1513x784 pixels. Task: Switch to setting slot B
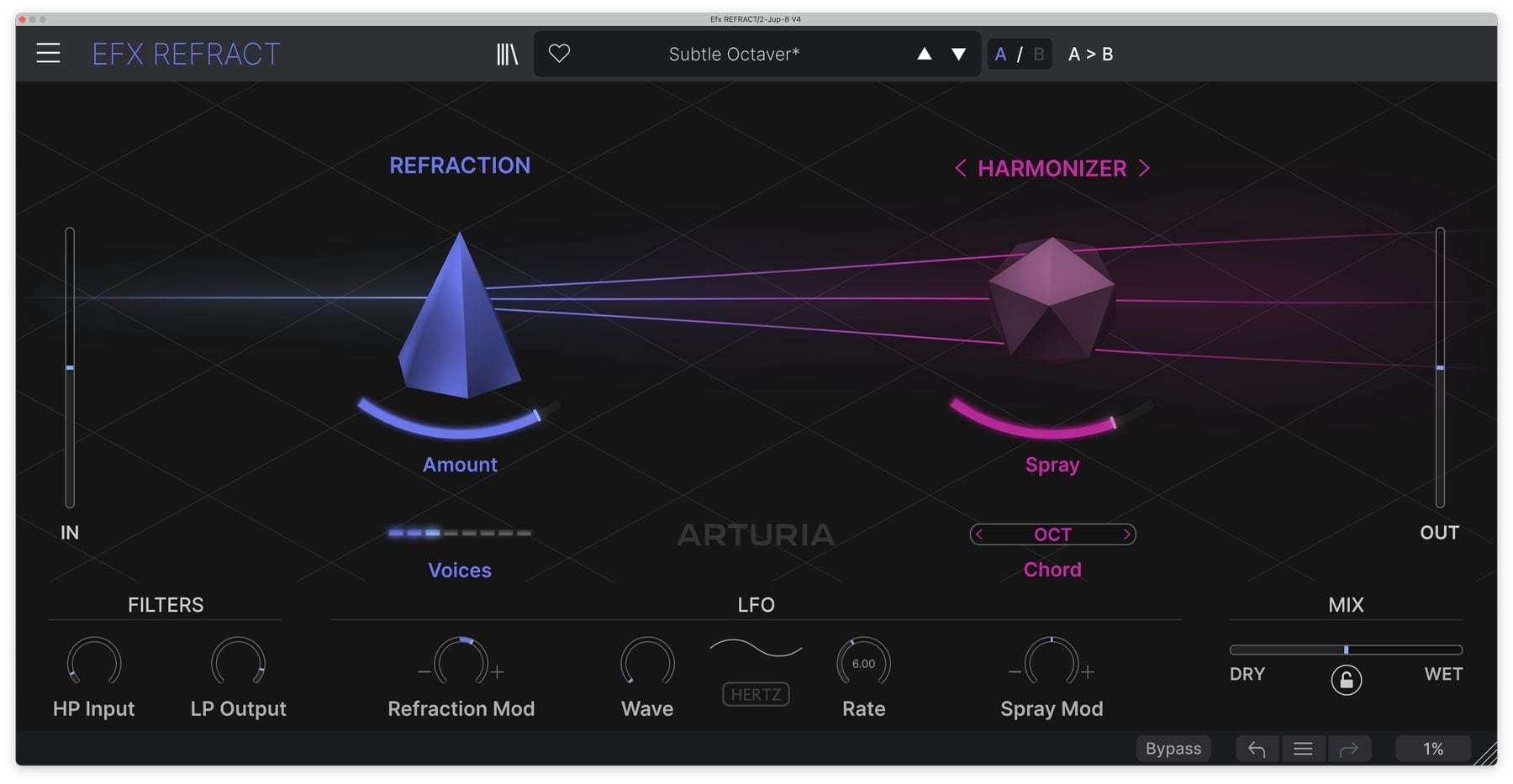[x=1038, y=54]
